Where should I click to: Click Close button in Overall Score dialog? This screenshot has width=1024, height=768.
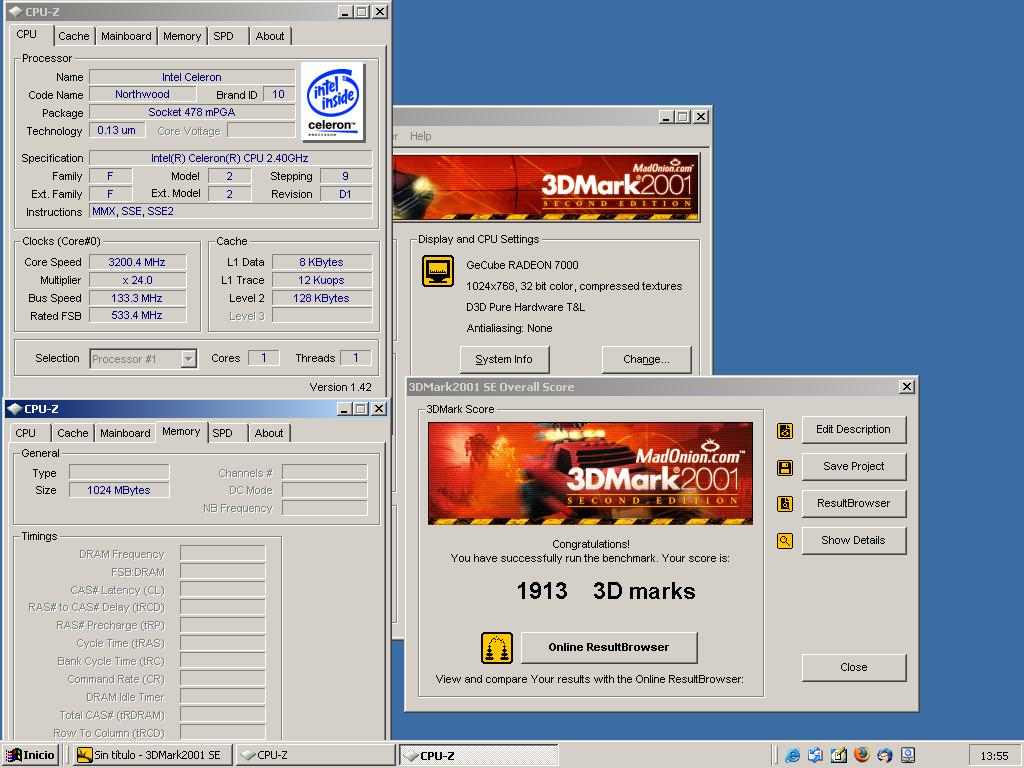854,667
